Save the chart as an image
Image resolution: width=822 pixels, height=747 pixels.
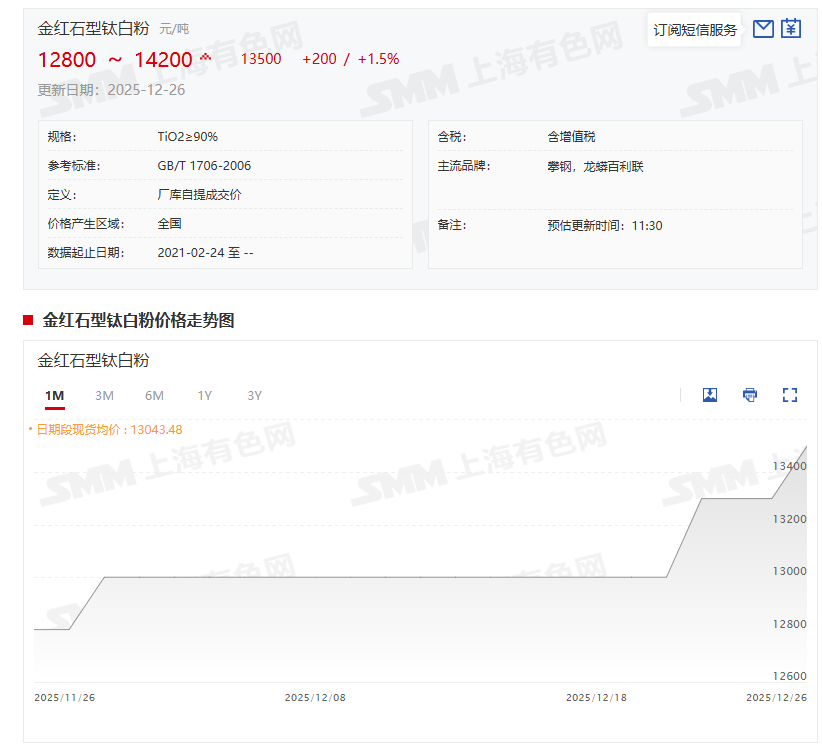(710, 395)
